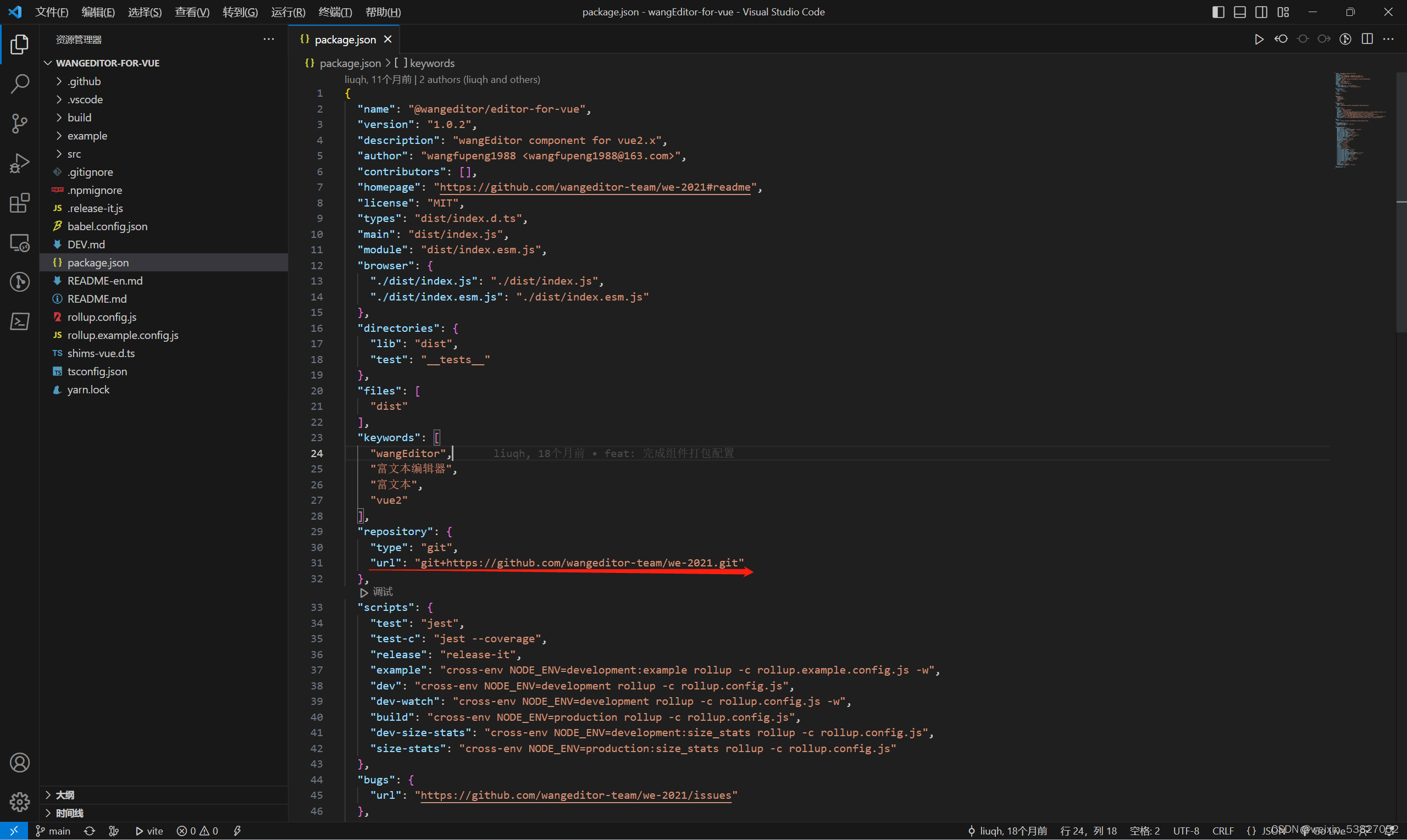
Task: Customize layout icon in title bar
Action: click(x=1283, y=12)
